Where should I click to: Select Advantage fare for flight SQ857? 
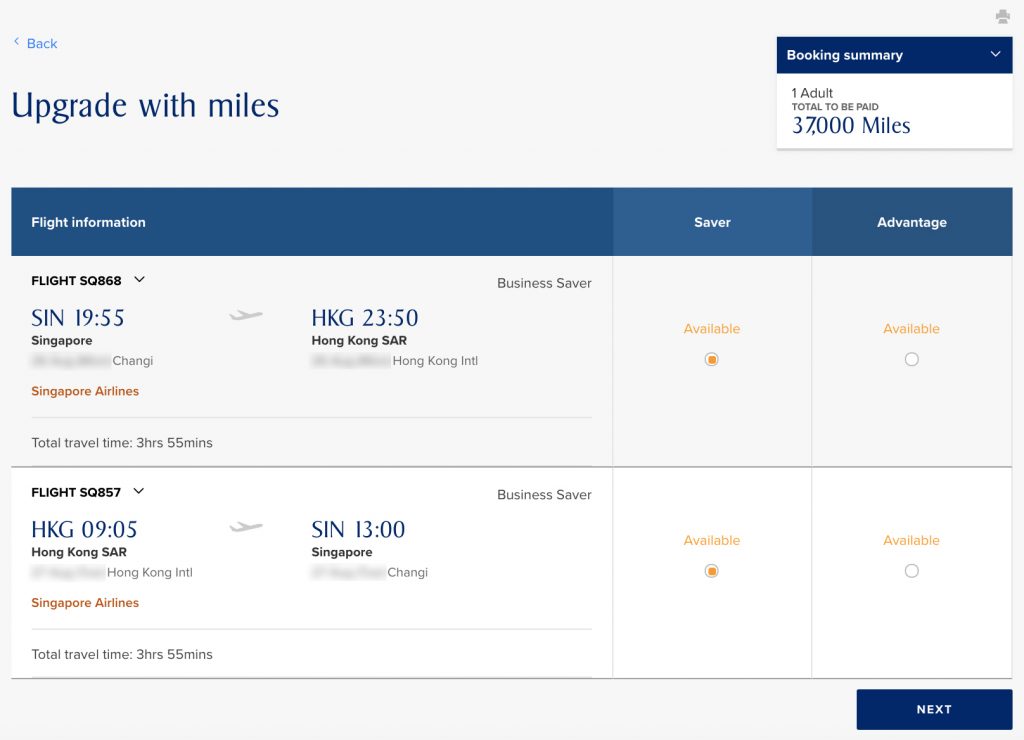[x=911, y=570]
